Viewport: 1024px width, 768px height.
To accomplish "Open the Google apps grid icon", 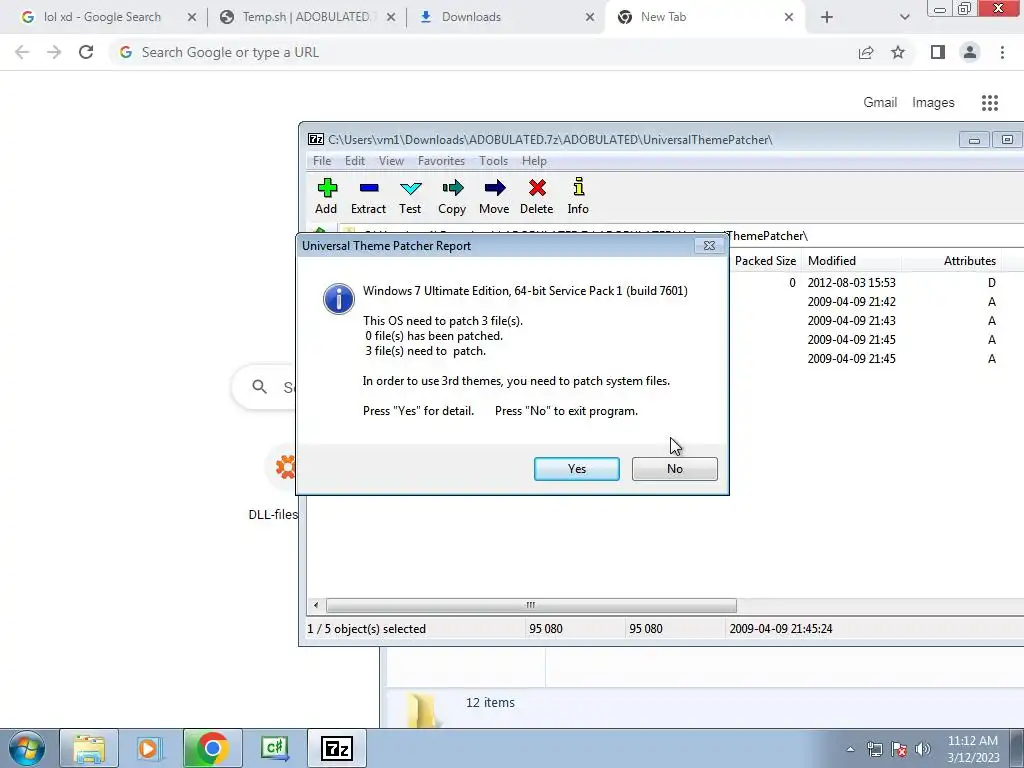I will click(x=990, y=103).
